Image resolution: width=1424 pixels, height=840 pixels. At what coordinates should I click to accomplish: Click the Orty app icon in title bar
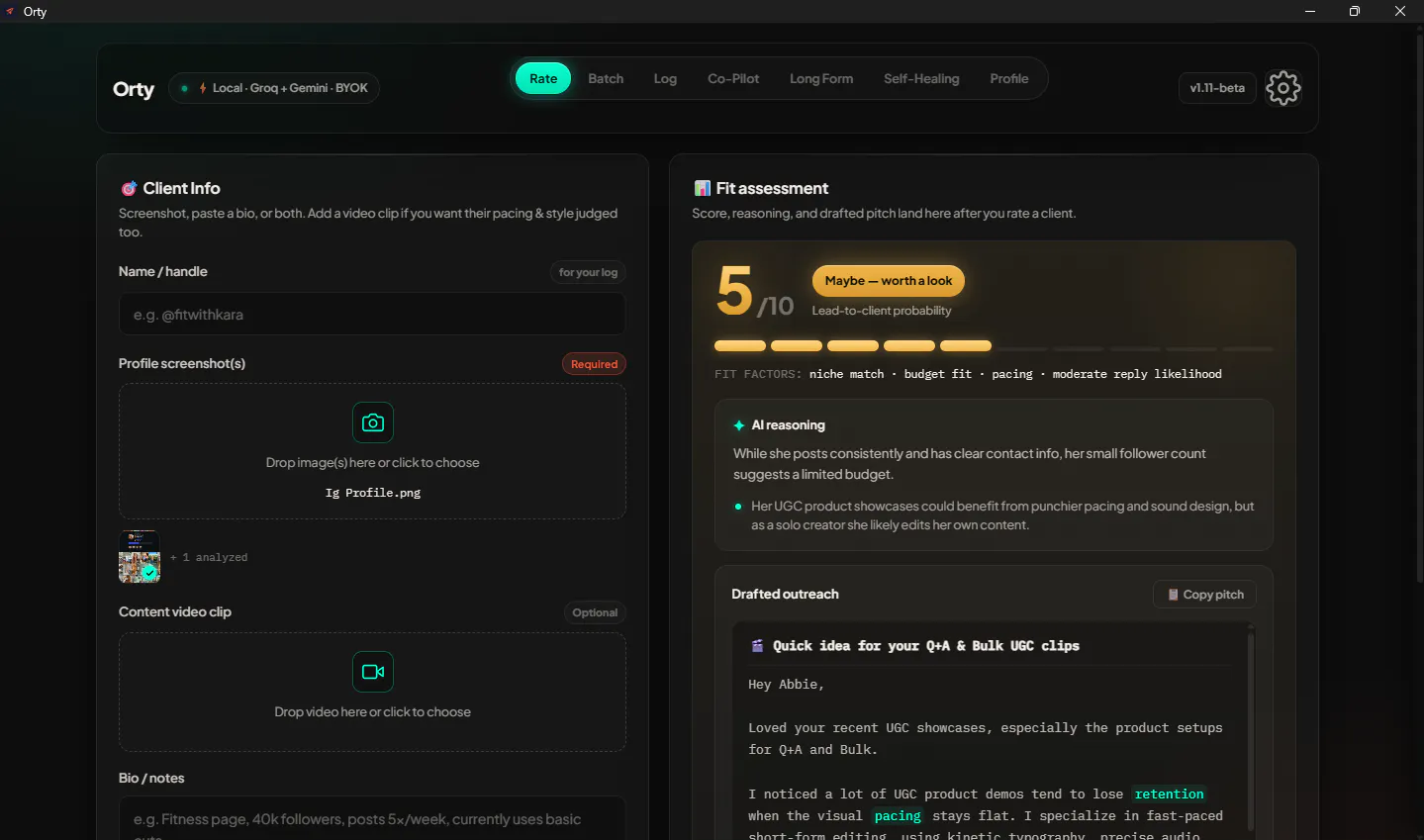pos(11,12)
